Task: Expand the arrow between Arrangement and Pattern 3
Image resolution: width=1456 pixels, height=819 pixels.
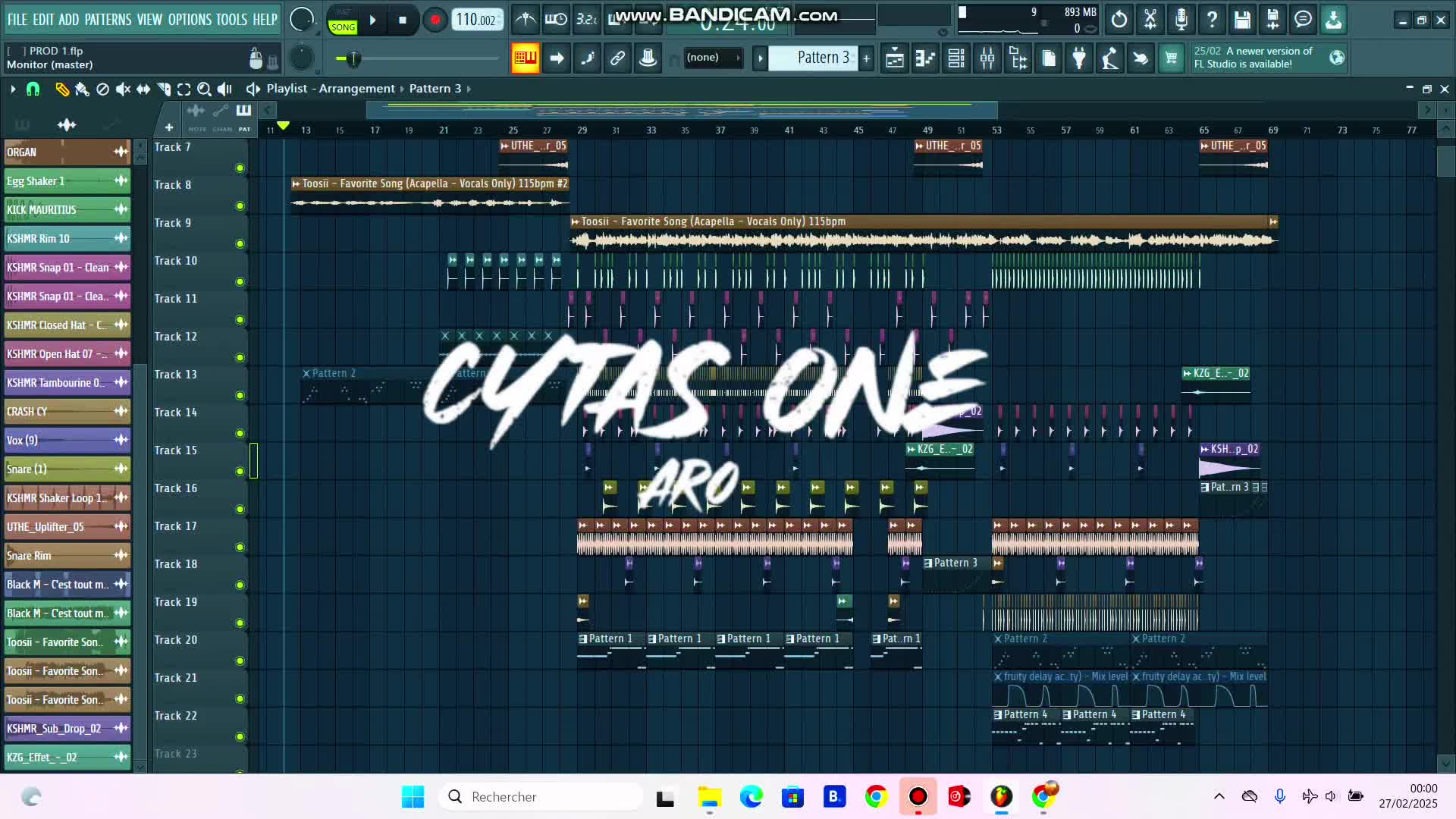Action: [x=403, y=89]
